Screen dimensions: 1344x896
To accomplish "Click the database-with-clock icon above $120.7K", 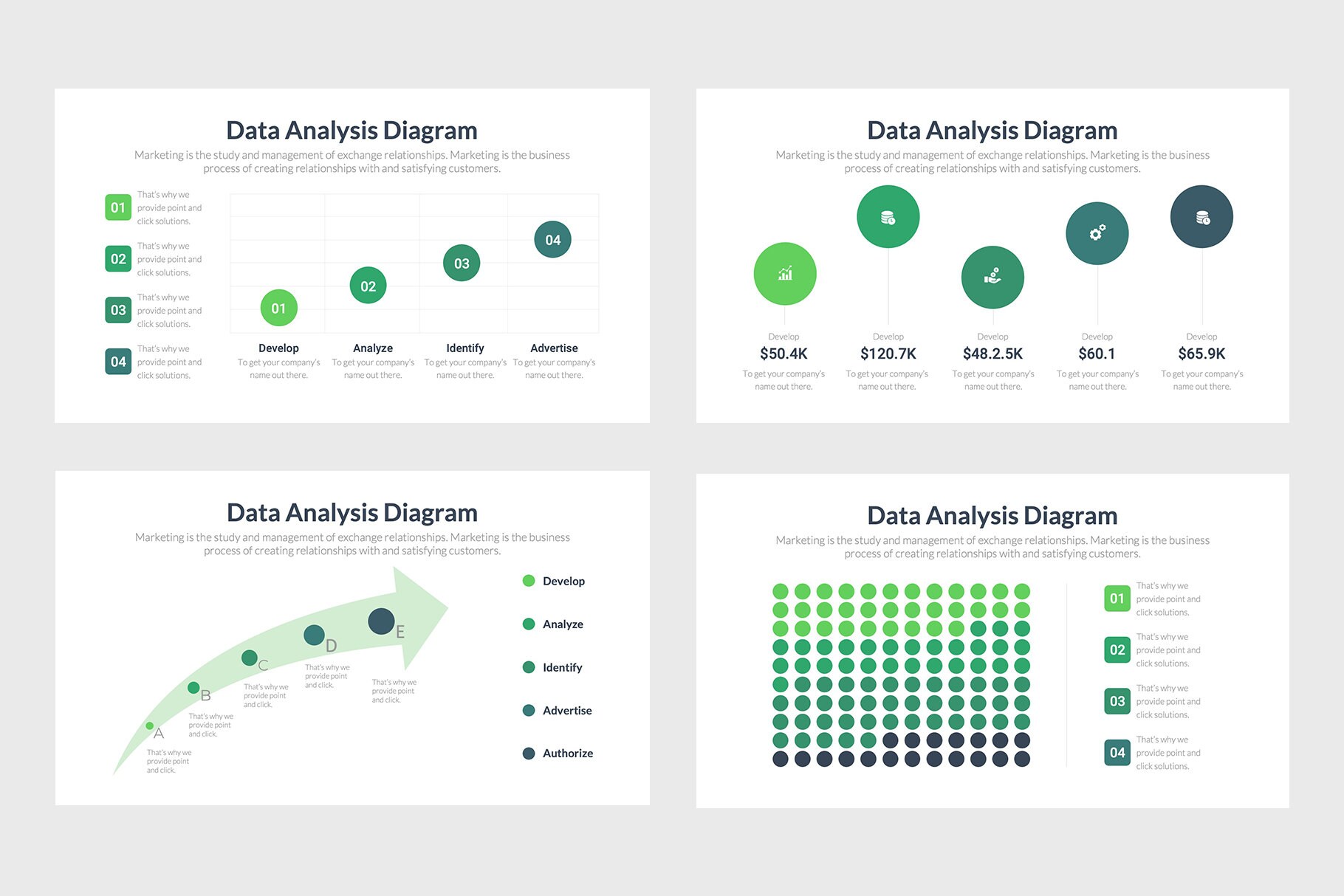I will pos(888,216).
